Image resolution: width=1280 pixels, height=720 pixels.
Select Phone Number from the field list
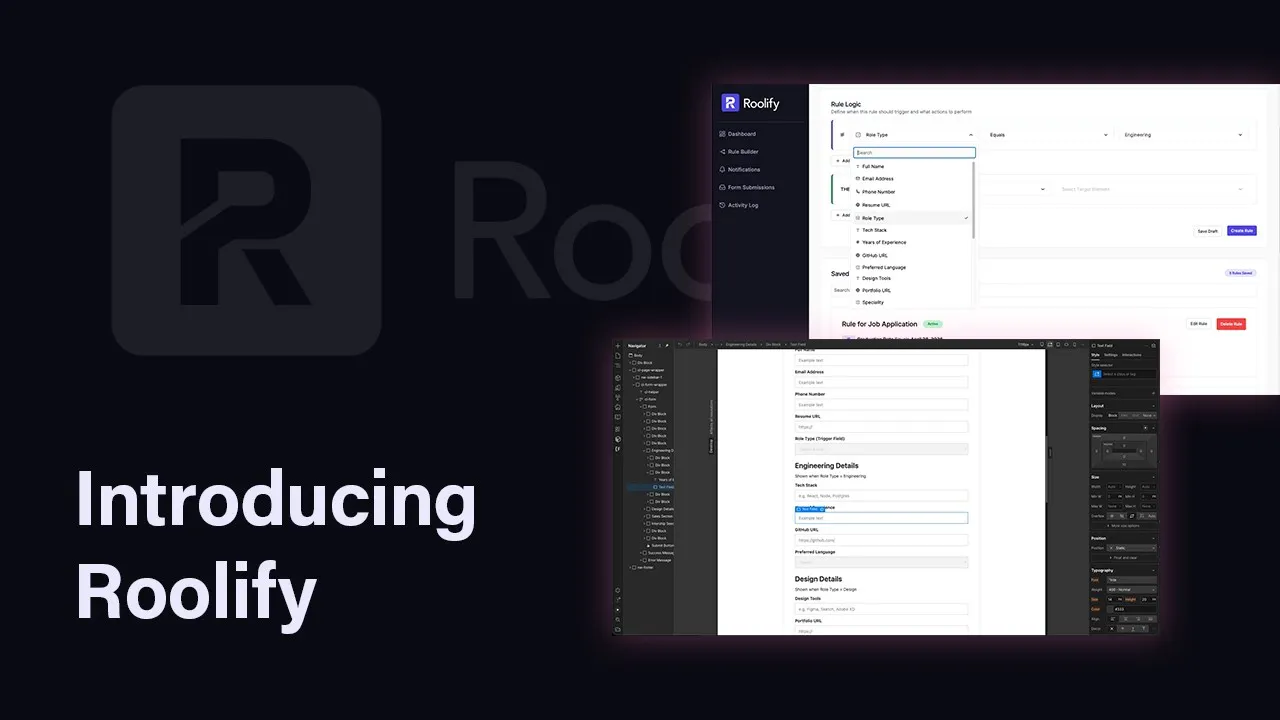pyautogui.click(x=912, y=192)
